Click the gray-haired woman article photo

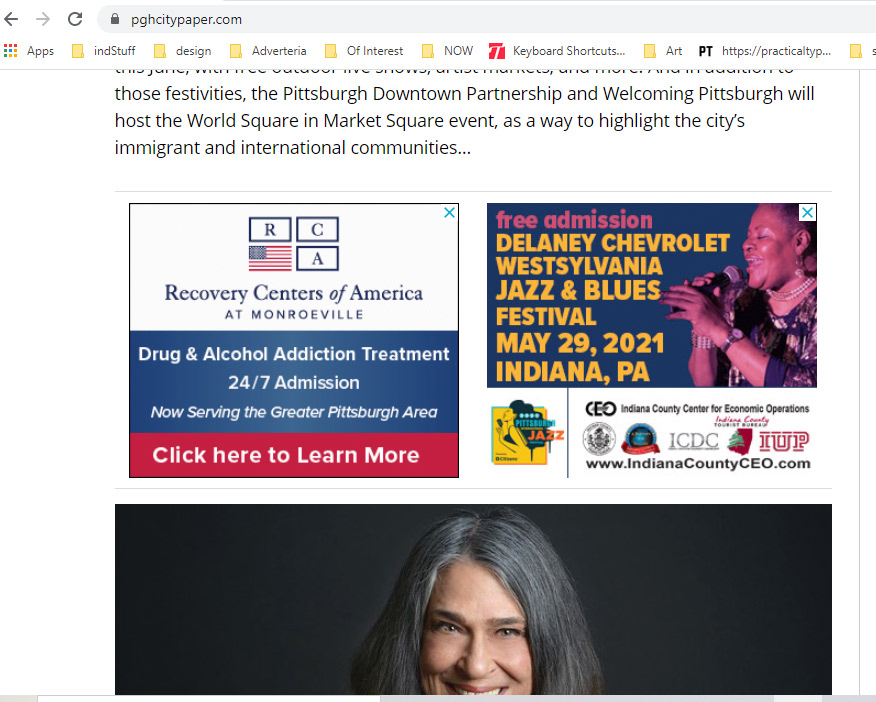(x=473, y=600)
